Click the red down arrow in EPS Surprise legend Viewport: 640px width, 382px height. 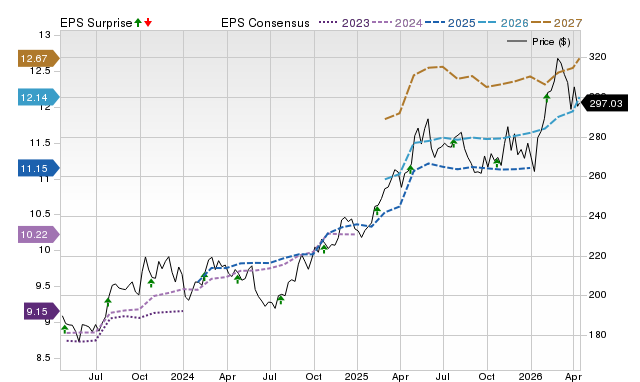pyautogui.click(x=148, y=22)
